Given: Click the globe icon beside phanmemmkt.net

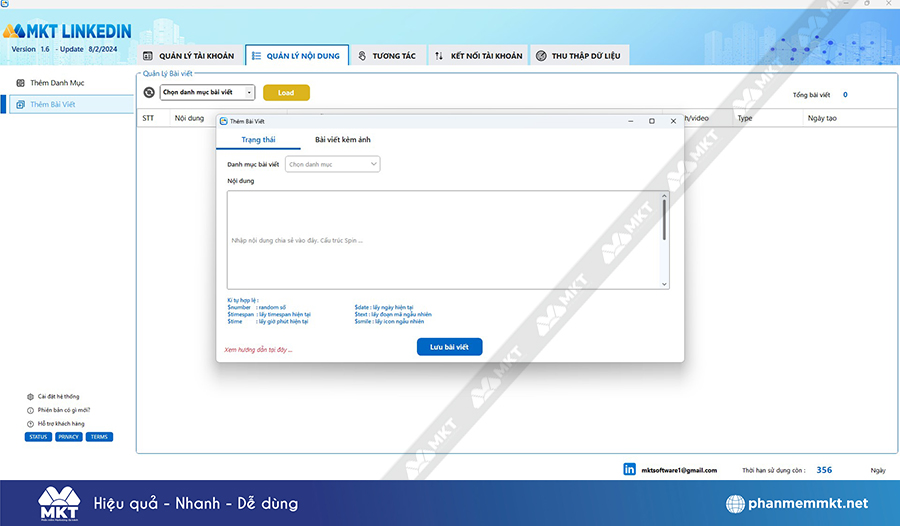Looking at the screenshot, I should coord(735,504).
